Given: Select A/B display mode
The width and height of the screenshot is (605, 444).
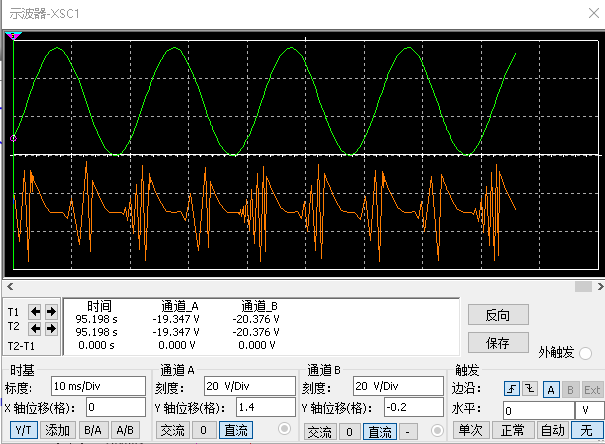Looking at the screenshot, I should (x=125, y=430).
